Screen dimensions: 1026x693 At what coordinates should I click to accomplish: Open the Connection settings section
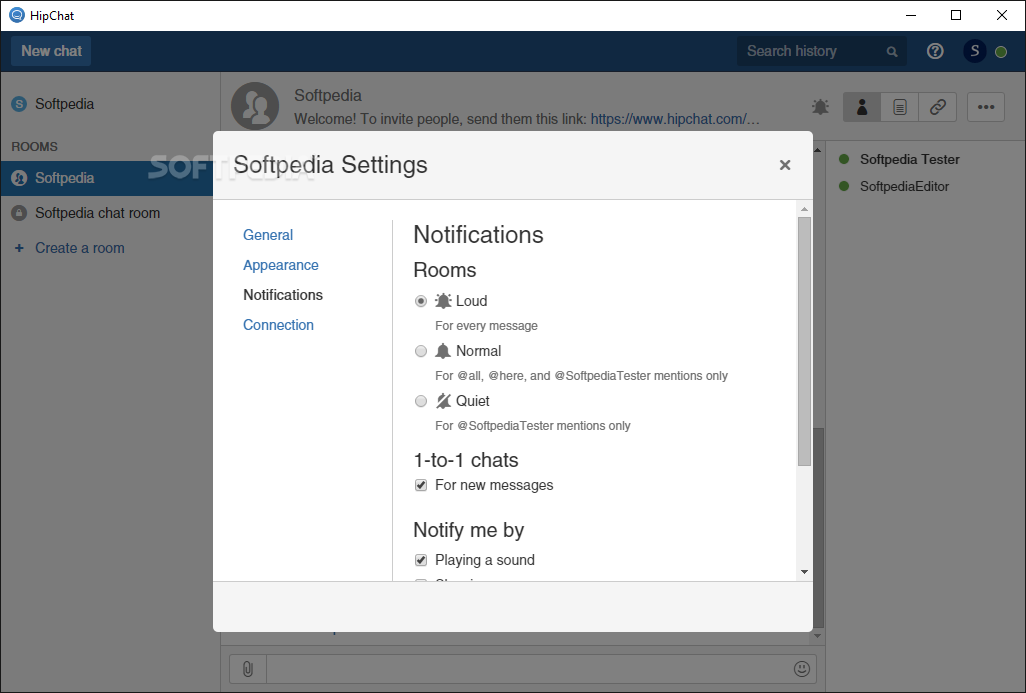[278, 325]
